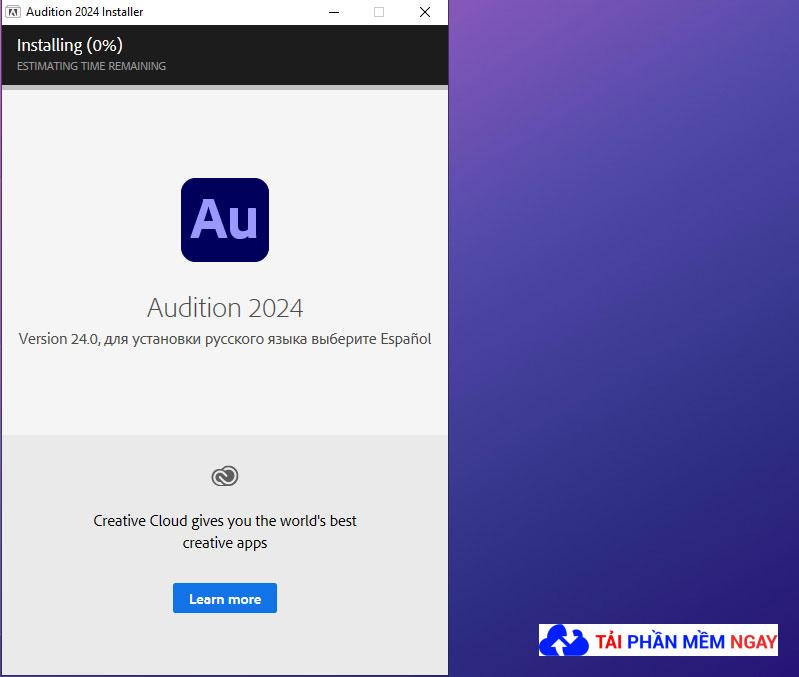Click the installation progress bar
Screen dimensions: 799x677
pyautogui.click(x=225, y=88)
